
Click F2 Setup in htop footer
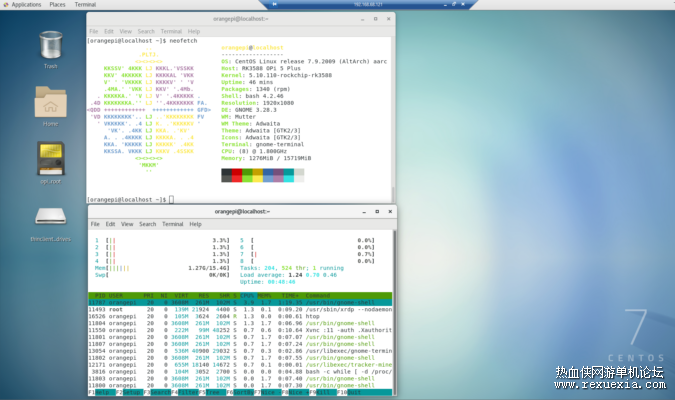click(129, 392)
